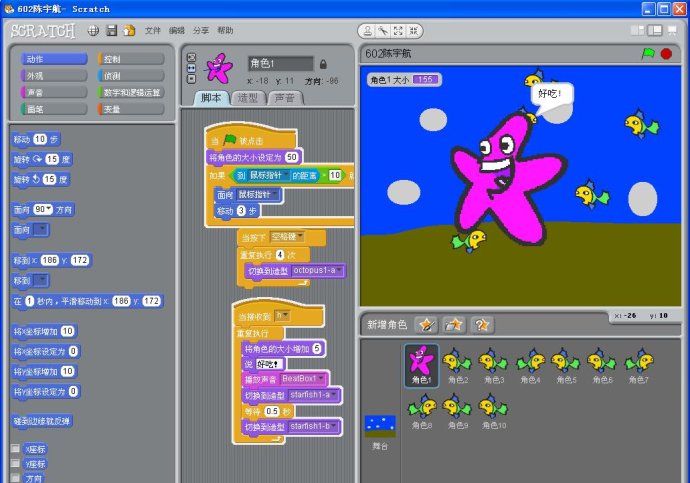
Task: Select sprite 角色10 thumbnail
Action: [494, 411]
